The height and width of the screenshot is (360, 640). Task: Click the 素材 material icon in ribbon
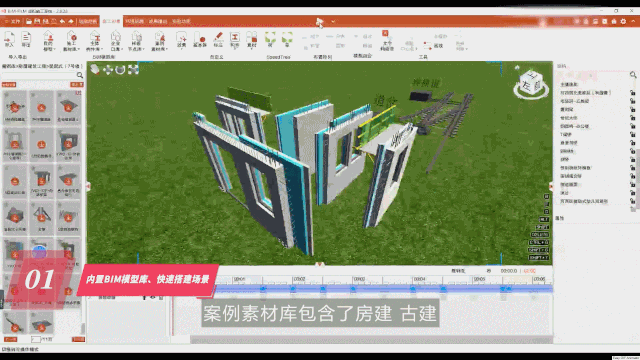coord(251,40)
